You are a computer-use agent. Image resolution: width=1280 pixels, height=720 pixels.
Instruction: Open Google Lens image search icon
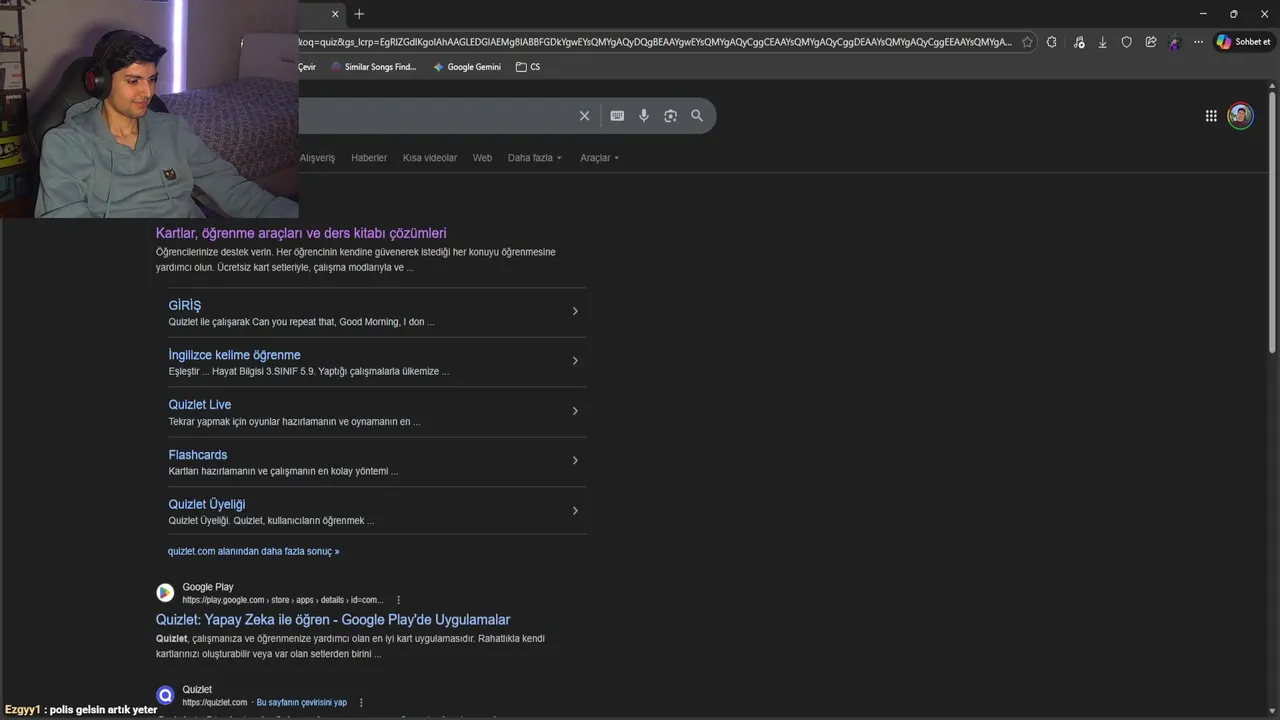pyautogui.click(x=670, y=116)
